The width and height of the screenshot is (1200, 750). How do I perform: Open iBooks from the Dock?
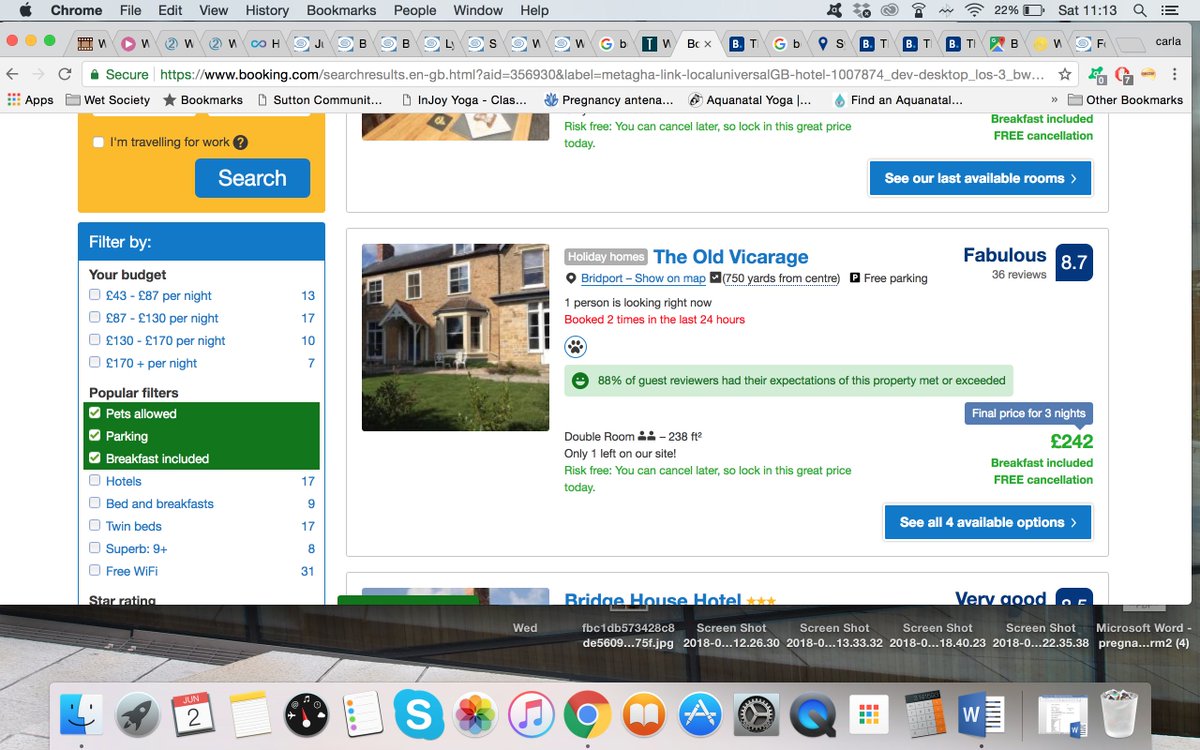coord(644,716)
